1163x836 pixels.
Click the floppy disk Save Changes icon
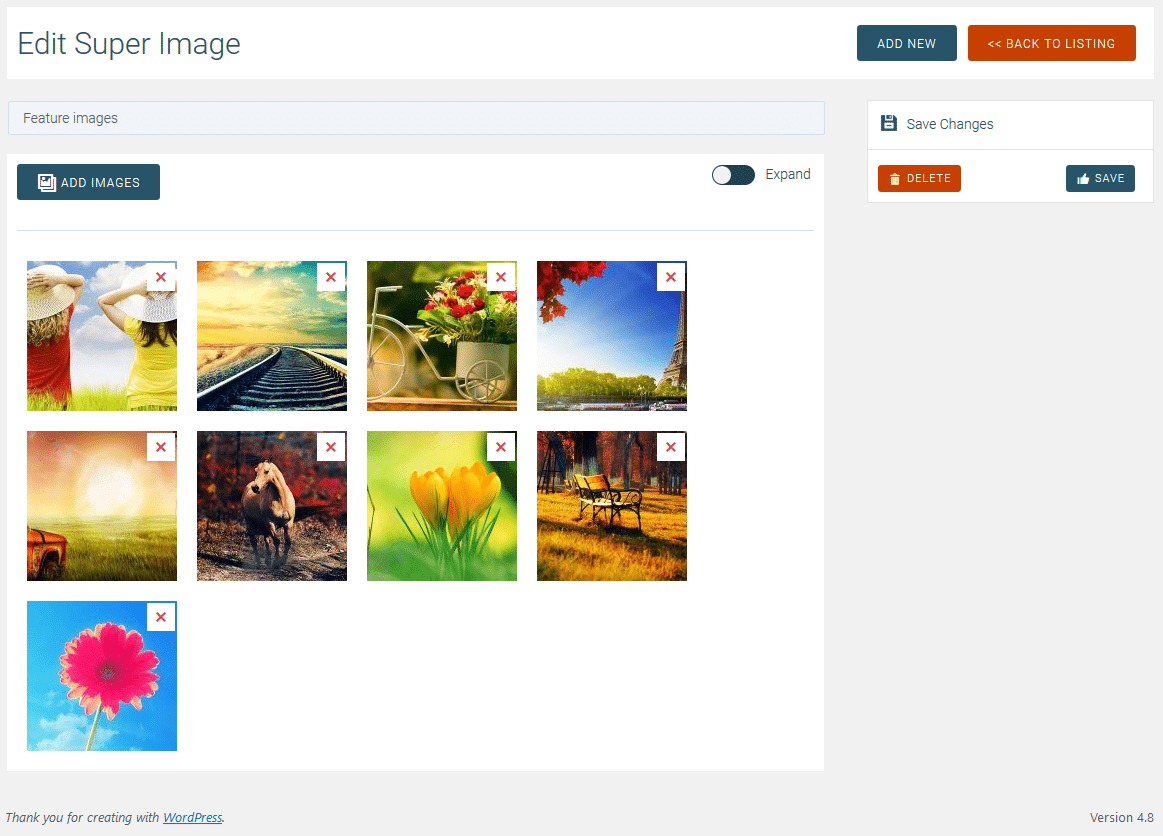pos(889,123)
